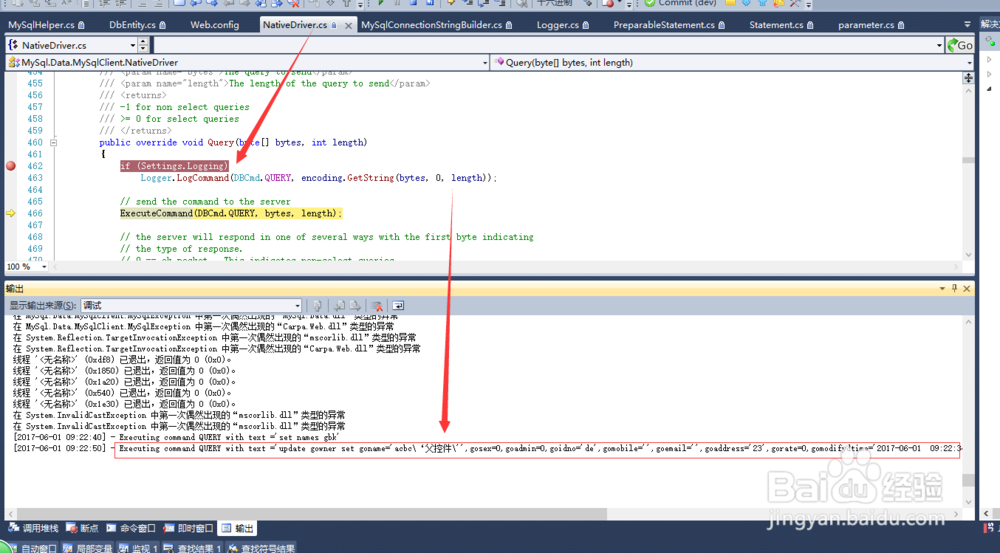
Task: Click the 'update gowner set' query output line
Action: 538,448
